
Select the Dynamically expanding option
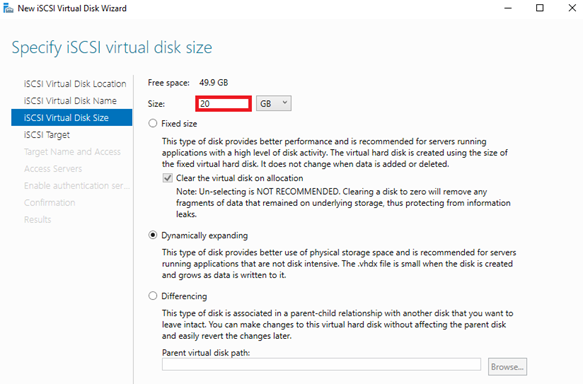153,235
